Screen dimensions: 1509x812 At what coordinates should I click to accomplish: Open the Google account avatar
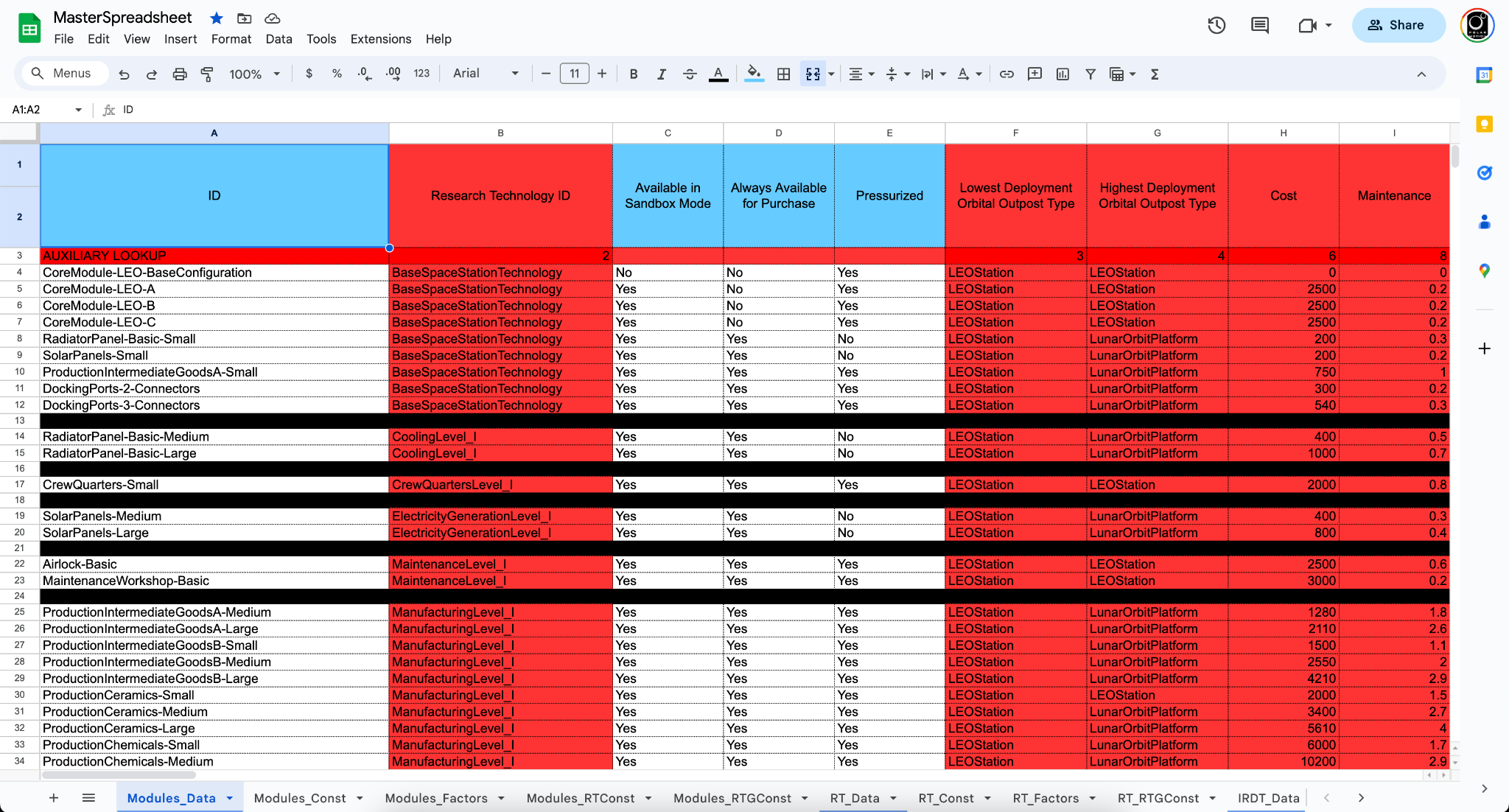tap(1477, 25)
